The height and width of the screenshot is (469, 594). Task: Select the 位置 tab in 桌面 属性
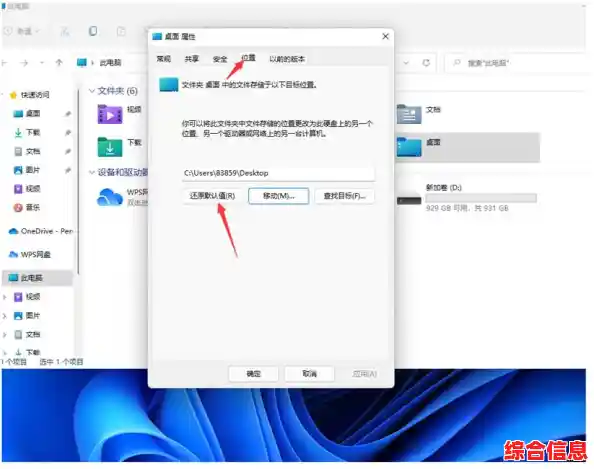point(249,58)
